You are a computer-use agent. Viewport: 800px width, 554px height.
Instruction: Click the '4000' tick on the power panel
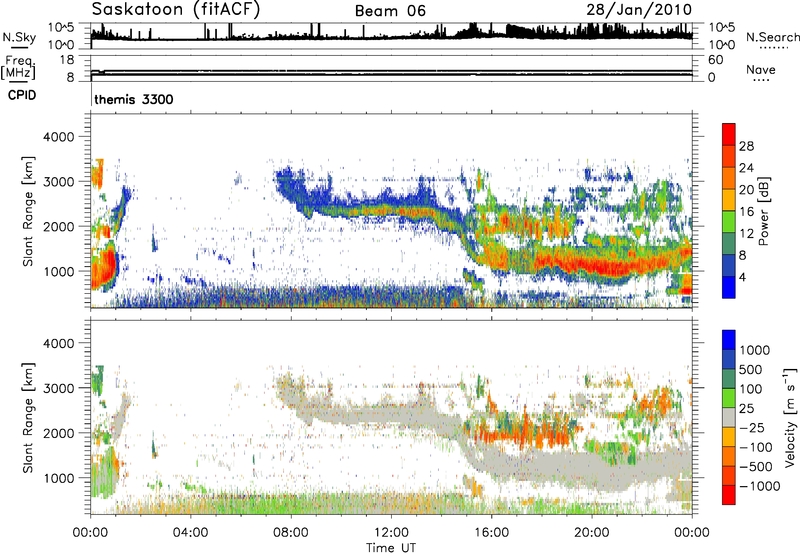[58, 137]
